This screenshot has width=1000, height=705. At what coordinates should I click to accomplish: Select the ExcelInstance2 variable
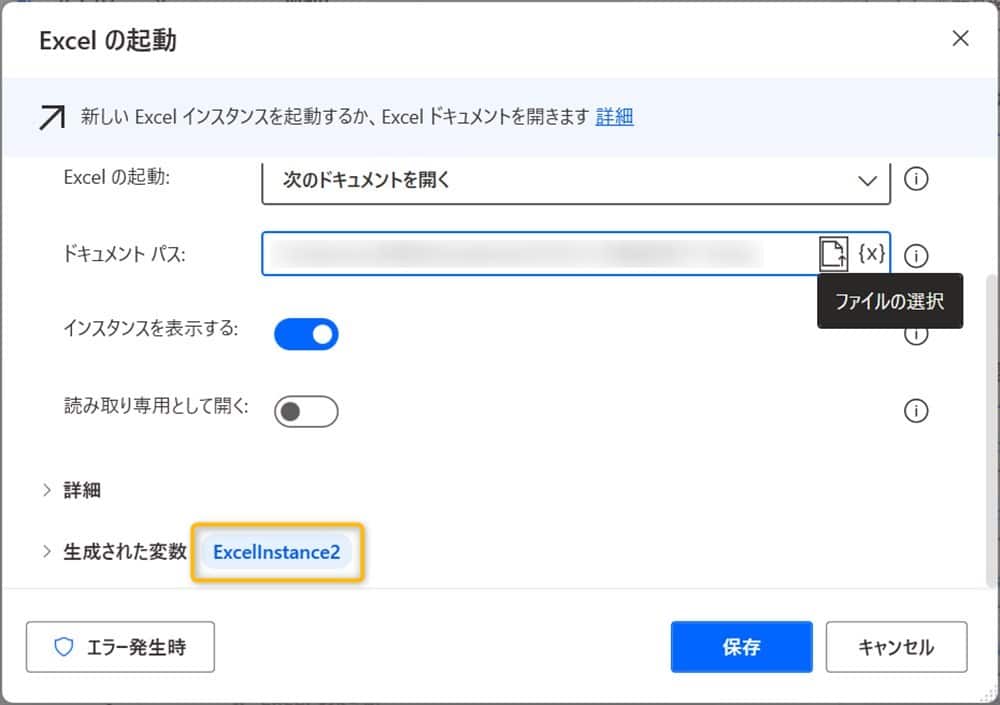click(276, 551)
